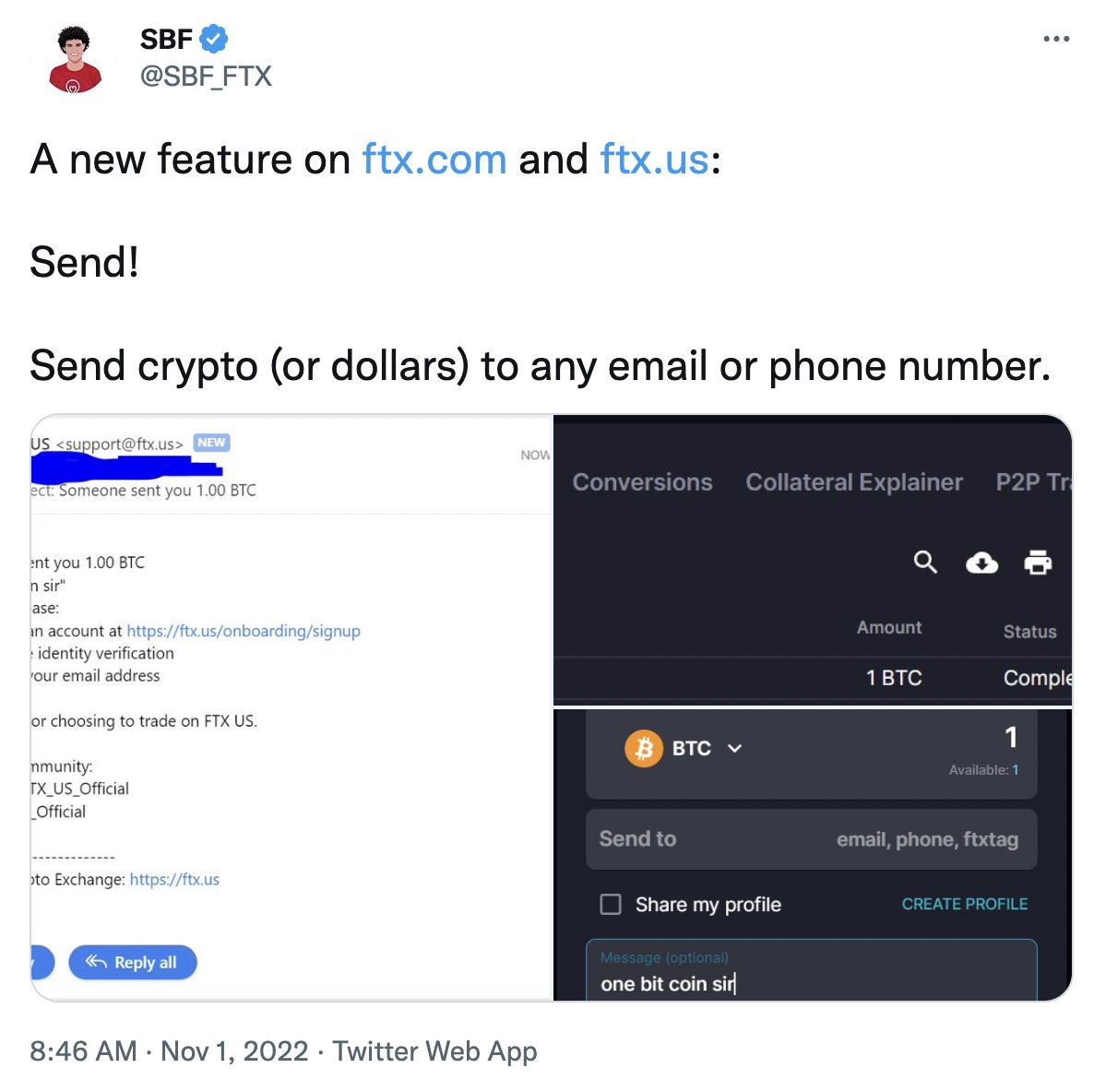Screen dimensions: 1094x1092
Task: Click the @SBF_FTX username handle
Action: pos(206,76)
